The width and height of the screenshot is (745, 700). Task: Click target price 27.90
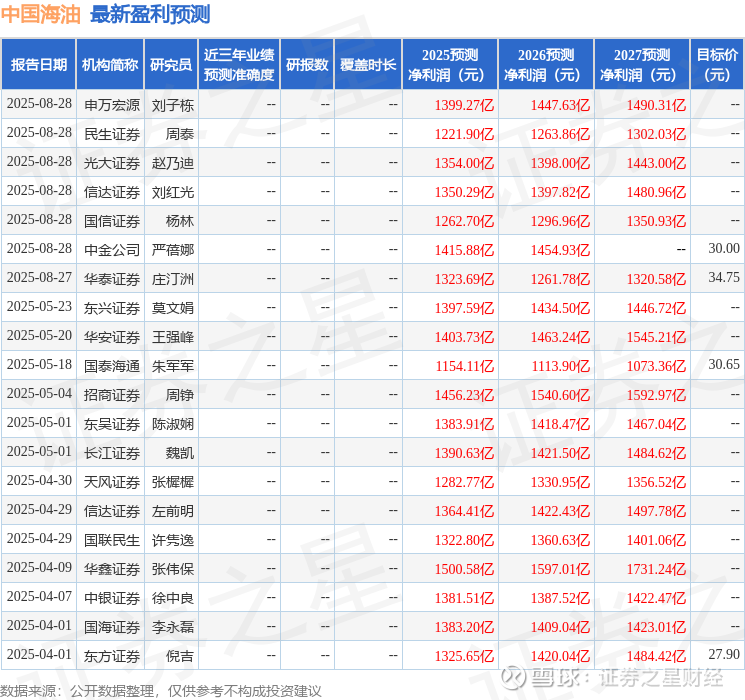[x=724, y=654]
